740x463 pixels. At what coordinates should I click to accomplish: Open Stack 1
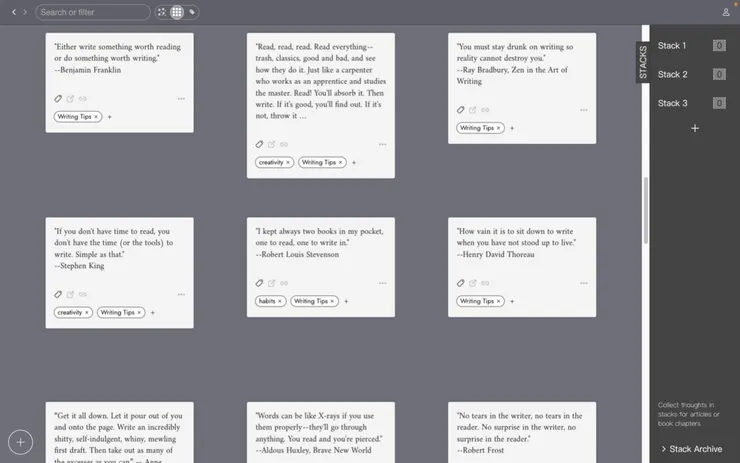[x=672, y=46]
